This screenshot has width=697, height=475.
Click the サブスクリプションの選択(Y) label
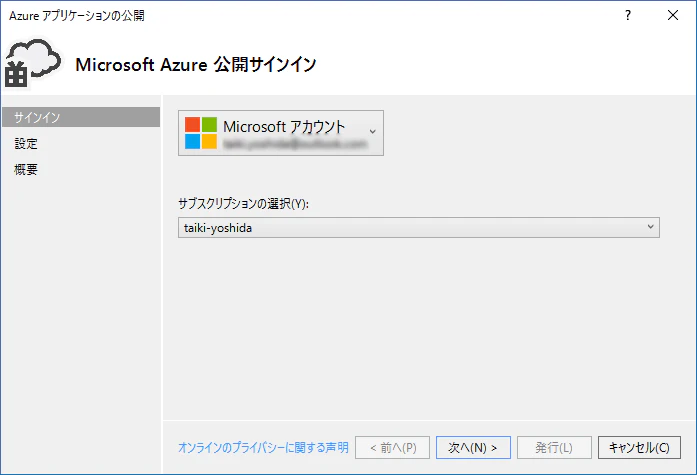[x=244, y=204]
